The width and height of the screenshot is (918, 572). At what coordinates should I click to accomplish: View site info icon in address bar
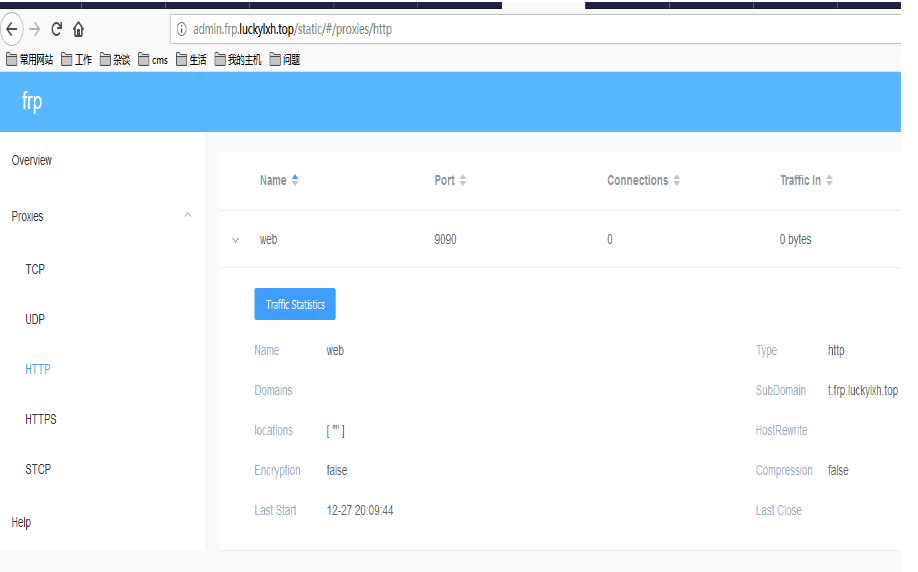[x=181, y=29]
